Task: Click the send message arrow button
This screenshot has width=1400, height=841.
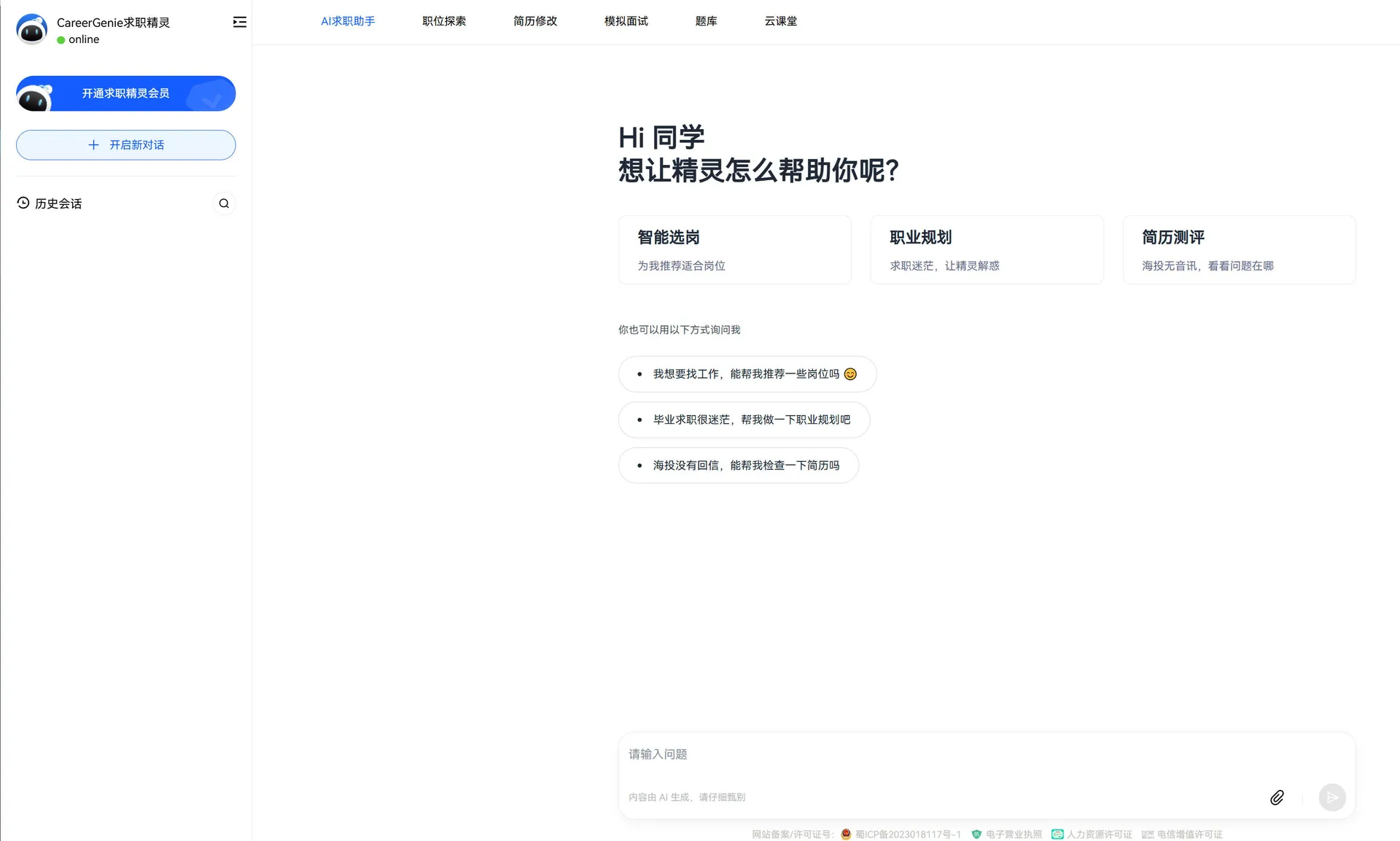Action: [x=1332, y=797]
